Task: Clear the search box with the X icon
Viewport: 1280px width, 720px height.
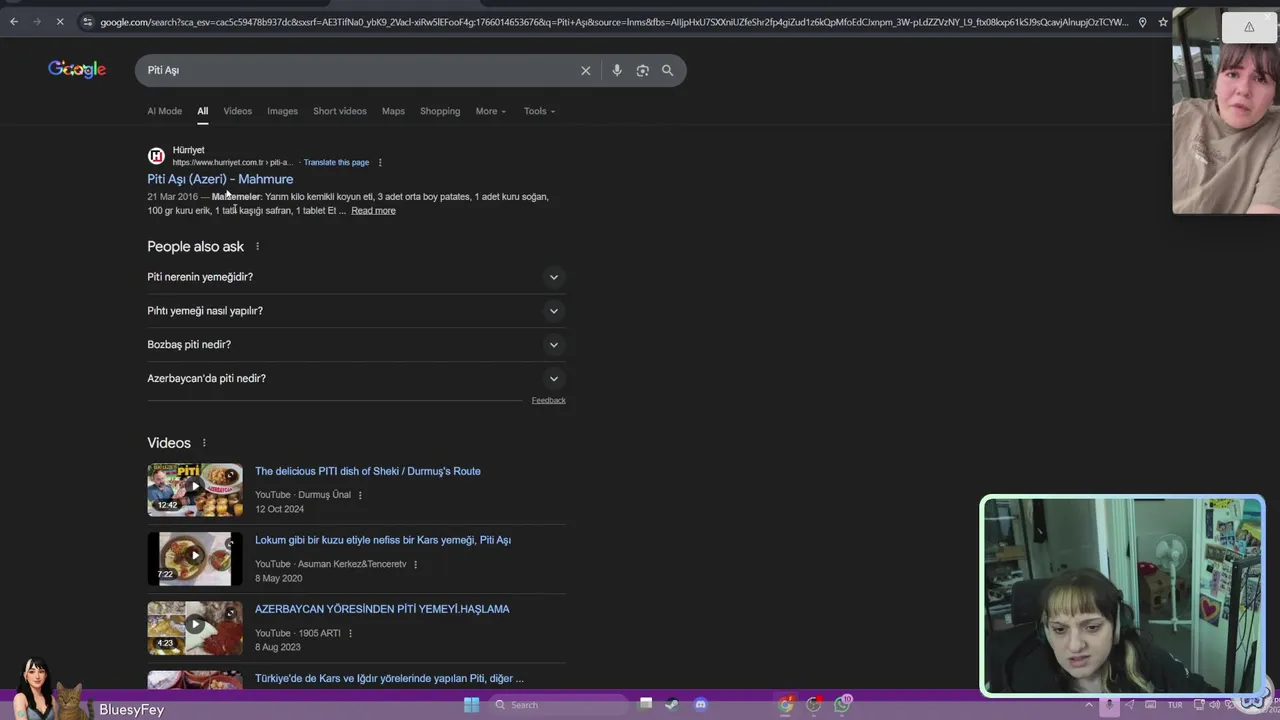Action: point(586,70)
